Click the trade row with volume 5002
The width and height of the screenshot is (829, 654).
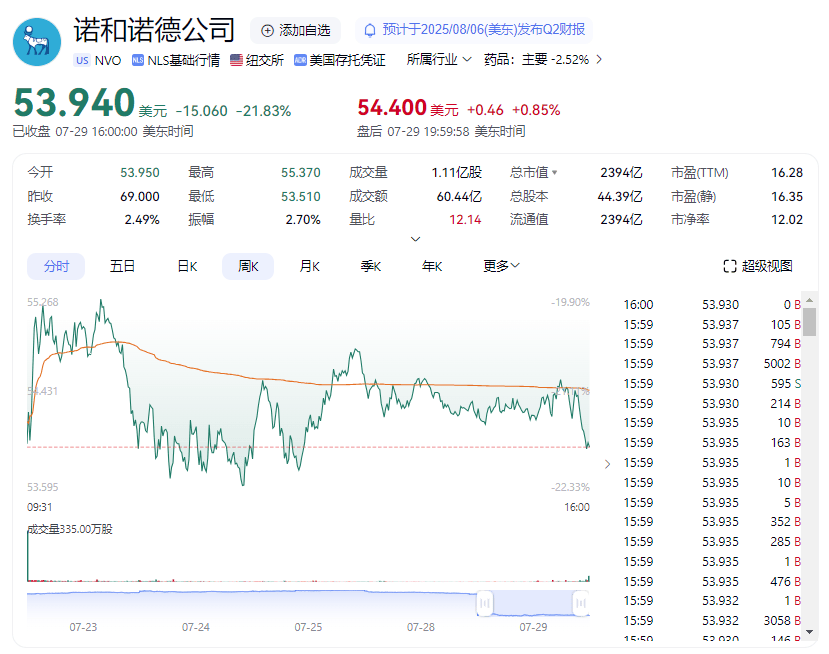[712, 364]
